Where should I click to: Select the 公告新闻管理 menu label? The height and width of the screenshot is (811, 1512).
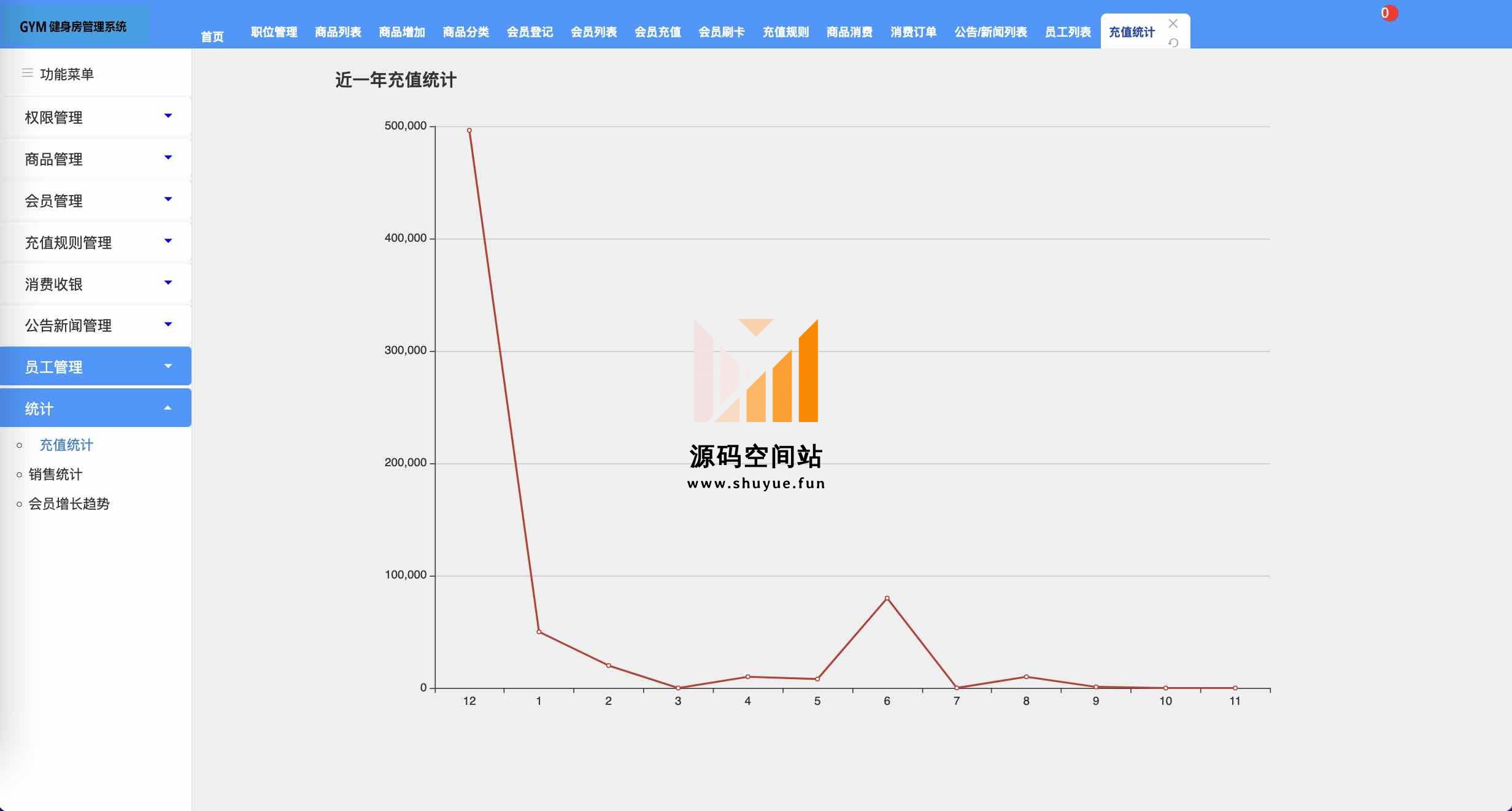click(x=68, y=325)
